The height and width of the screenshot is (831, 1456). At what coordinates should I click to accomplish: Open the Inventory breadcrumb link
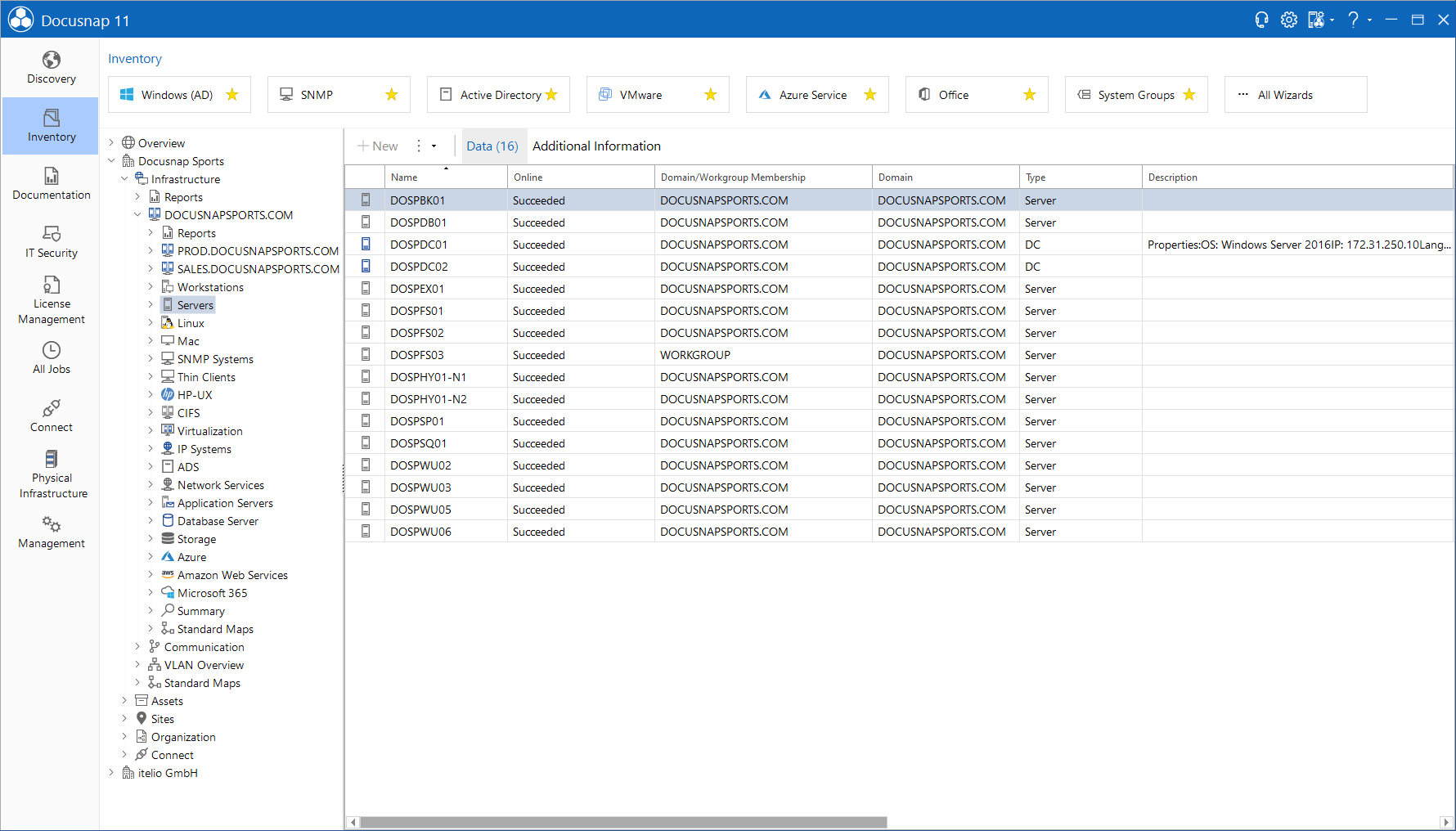tap(135, 59)
